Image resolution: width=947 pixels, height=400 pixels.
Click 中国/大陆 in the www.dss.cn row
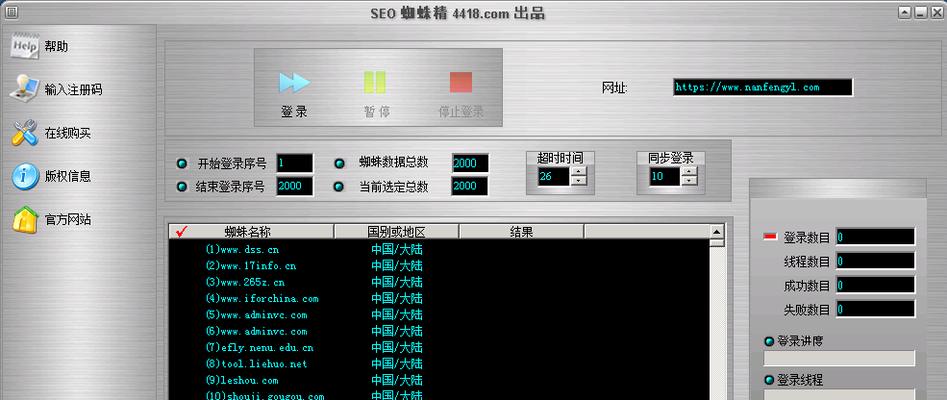pyautogui.click(x=397, y=249)
